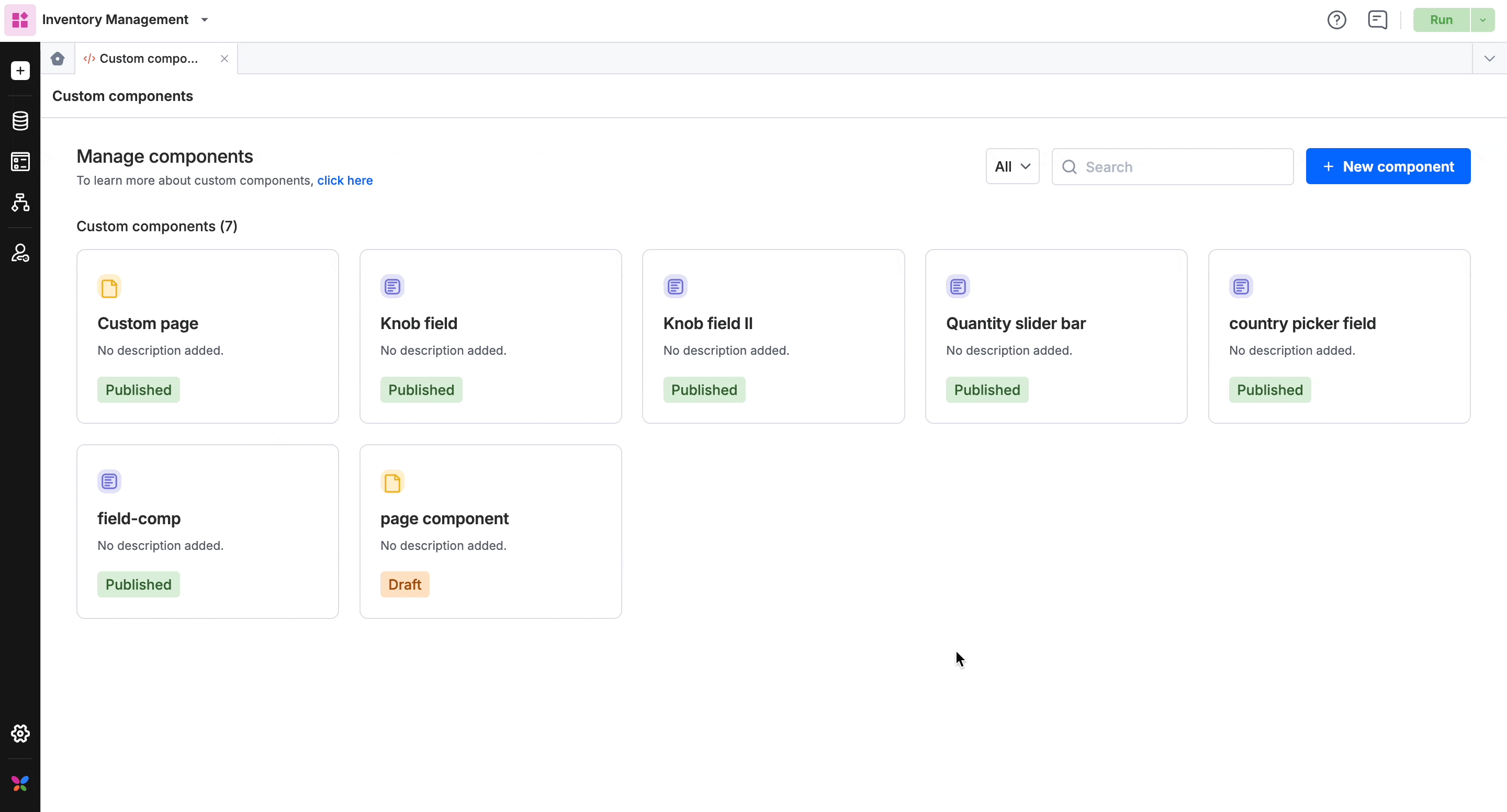This screenshot has width=1507, height=812.
Task: Open the page component card title
Action: click(x=445, y=518)
